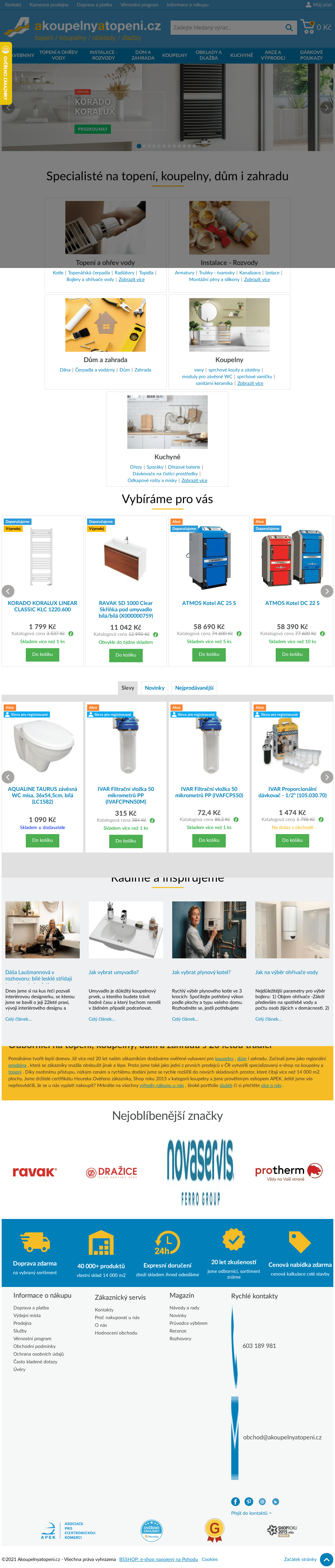Open the Facebook social icon
Image resolution: width=335 pixels, height=1568 pixels.
236,1502
